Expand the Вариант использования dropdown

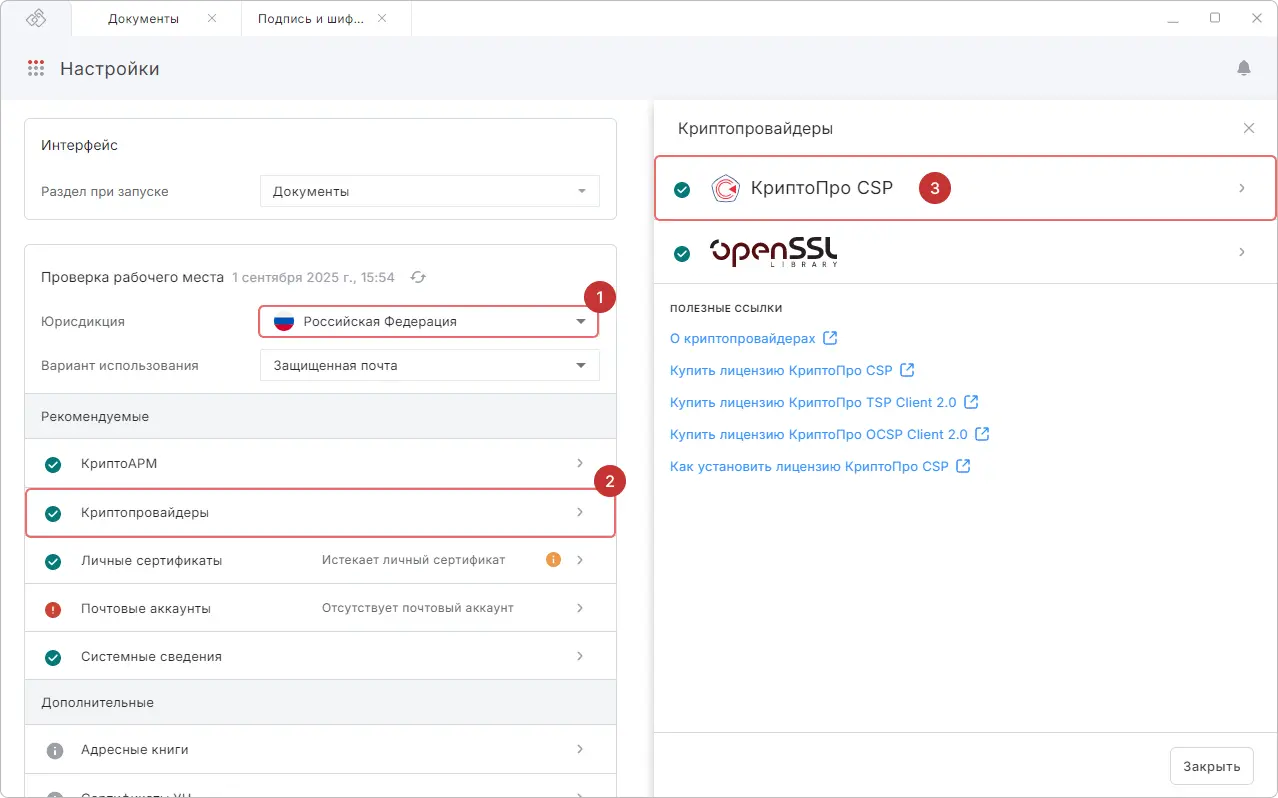428,365
